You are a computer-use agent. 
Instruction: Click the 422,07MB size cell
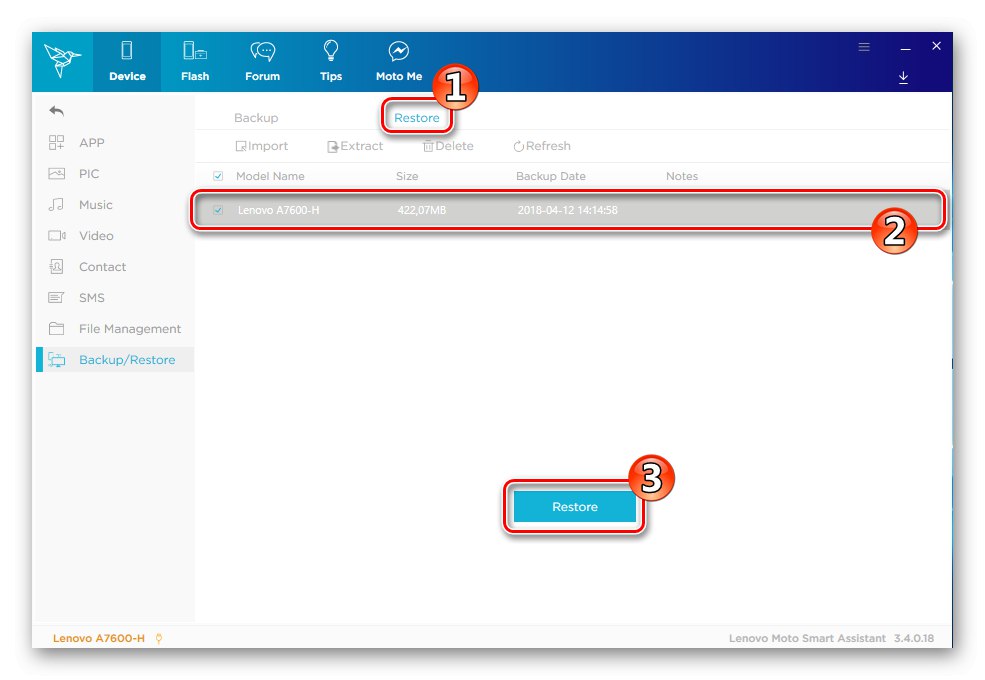[x=422, y=210]
